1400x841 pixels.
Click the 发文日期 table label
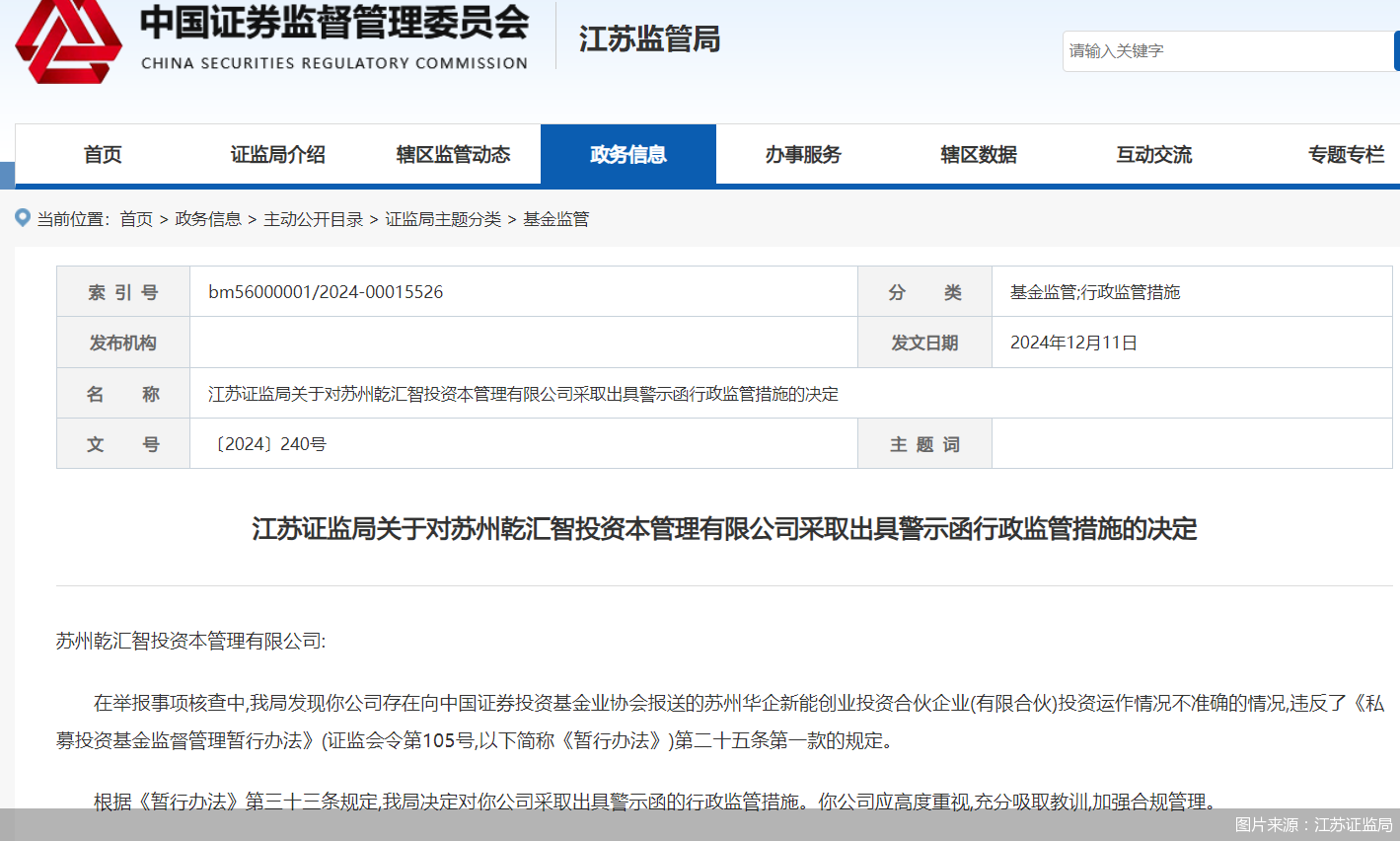tap(924, 343)
